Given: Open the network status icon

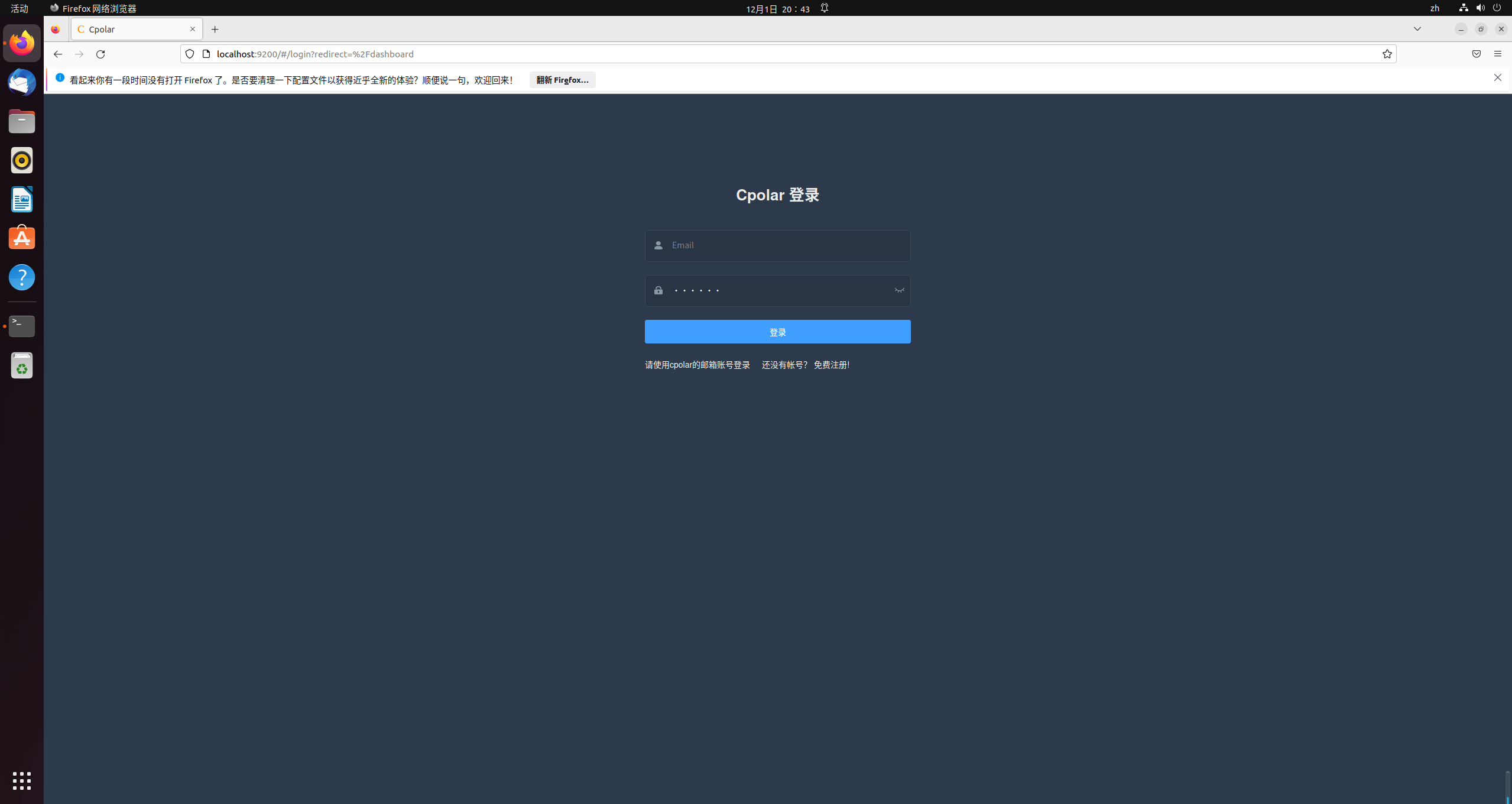Looking at the screenshot, I should 1463,8.
